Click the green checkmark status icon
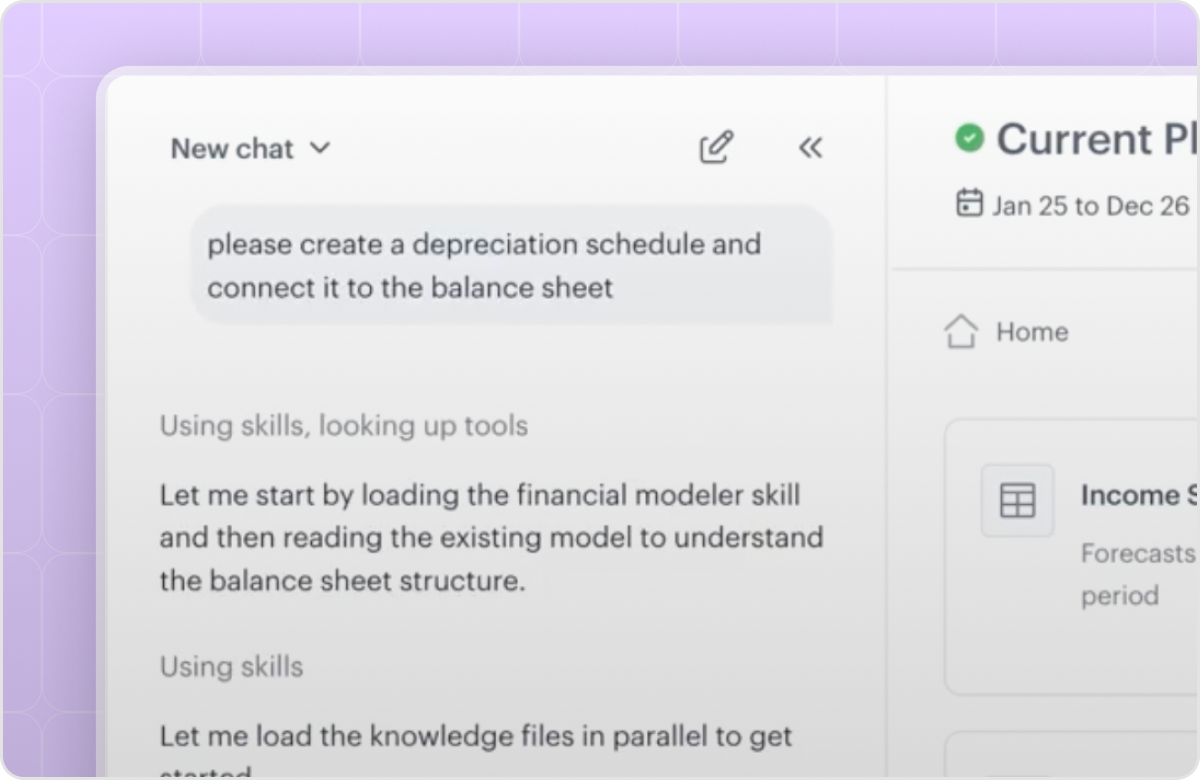The image size is (1200, 780). 969,138
